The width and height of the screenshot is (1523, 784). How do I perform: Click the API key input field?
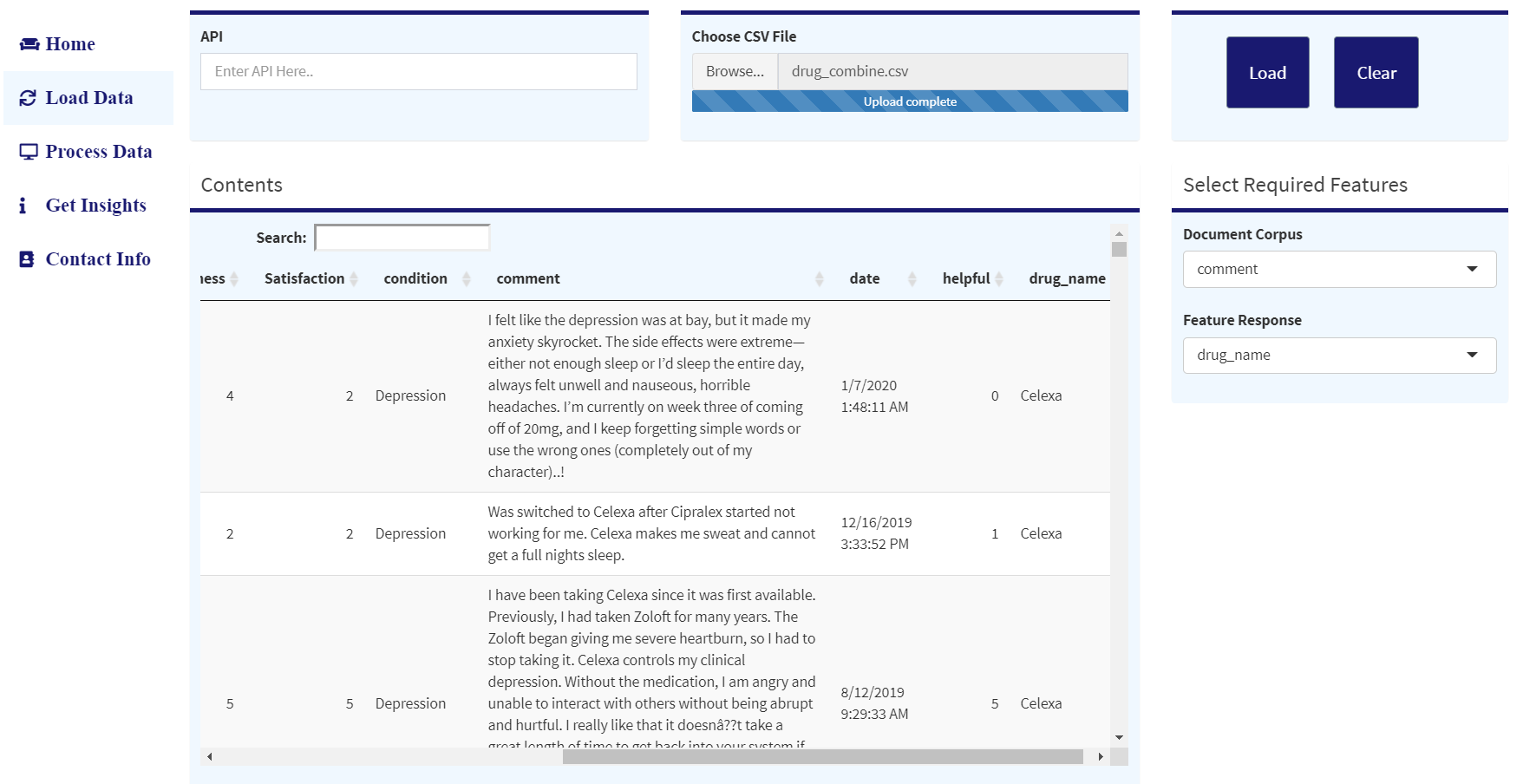419,71
